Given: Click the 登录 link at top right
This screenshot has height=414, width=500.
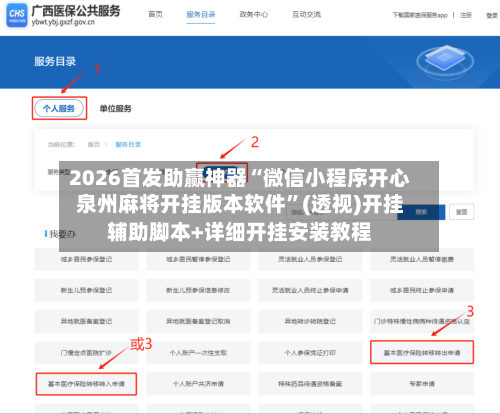Looking at the screenshot, I should [x=492, y=15].
